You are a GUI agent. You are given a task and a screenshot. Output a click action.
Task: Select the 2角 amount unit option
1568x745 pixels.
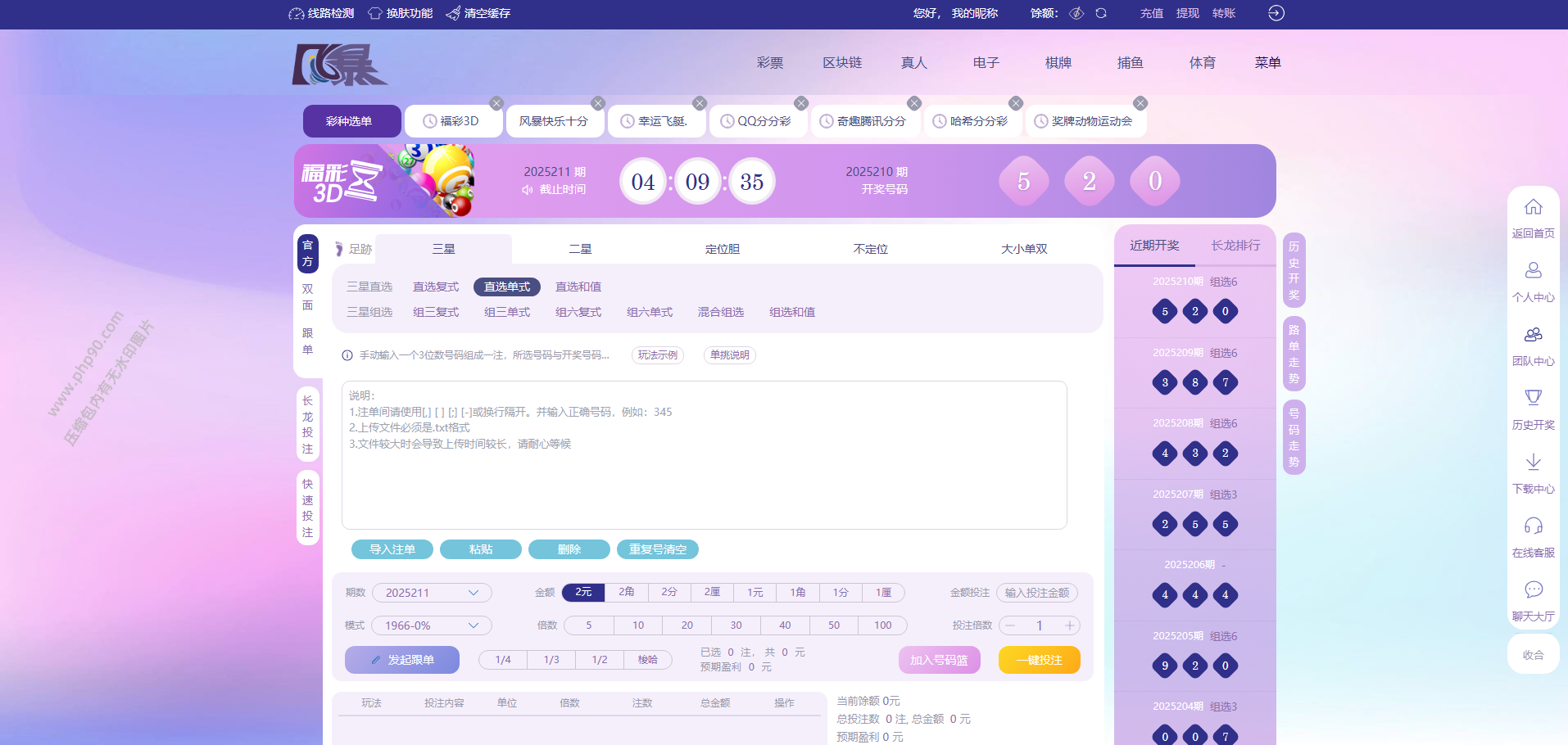[x=627, y=592]
